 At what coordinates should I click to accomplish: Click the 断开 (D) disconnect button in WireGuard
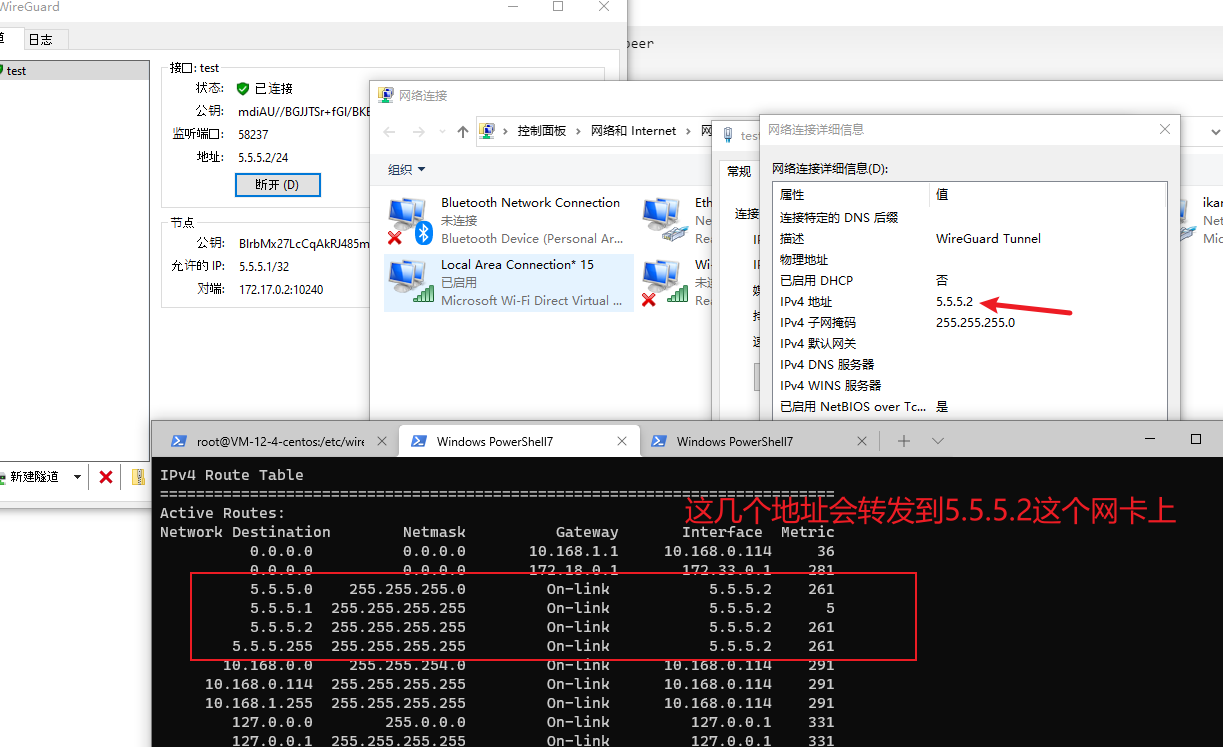[278, 185]
